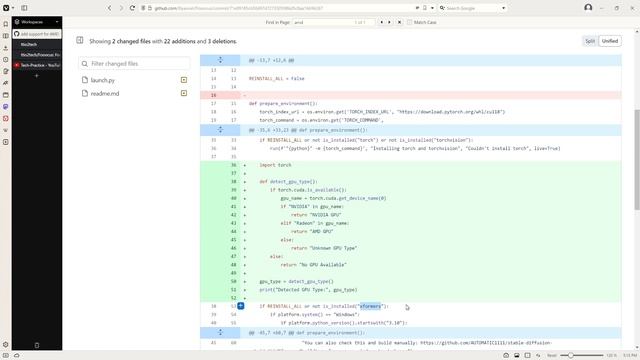The image size is (640, 360).
Task: Open the Downloads panel icon
Action: click(x=6, y=48)
